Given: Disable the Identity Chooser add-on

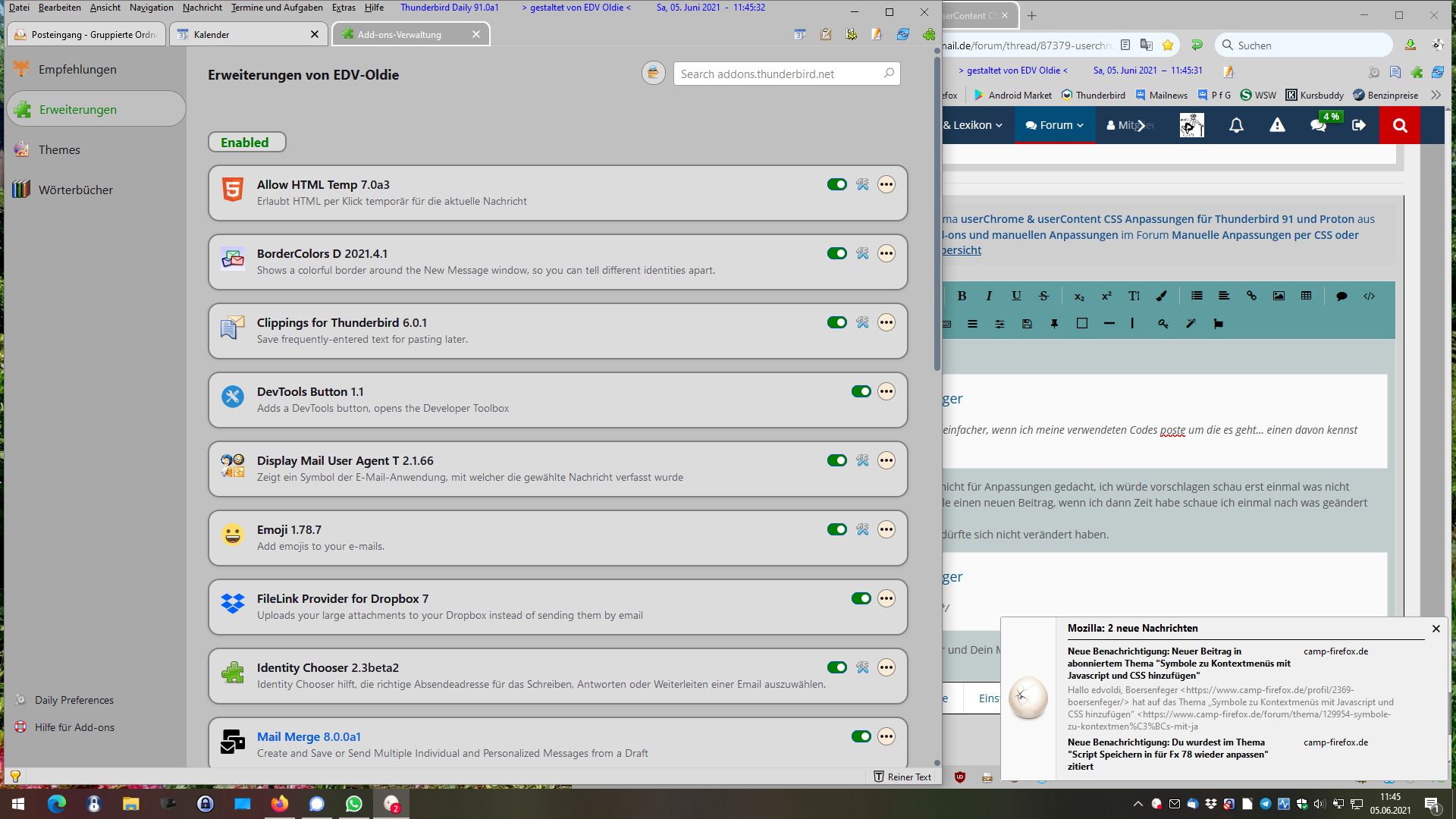Looking at the screenshot, I should (837, 667).
